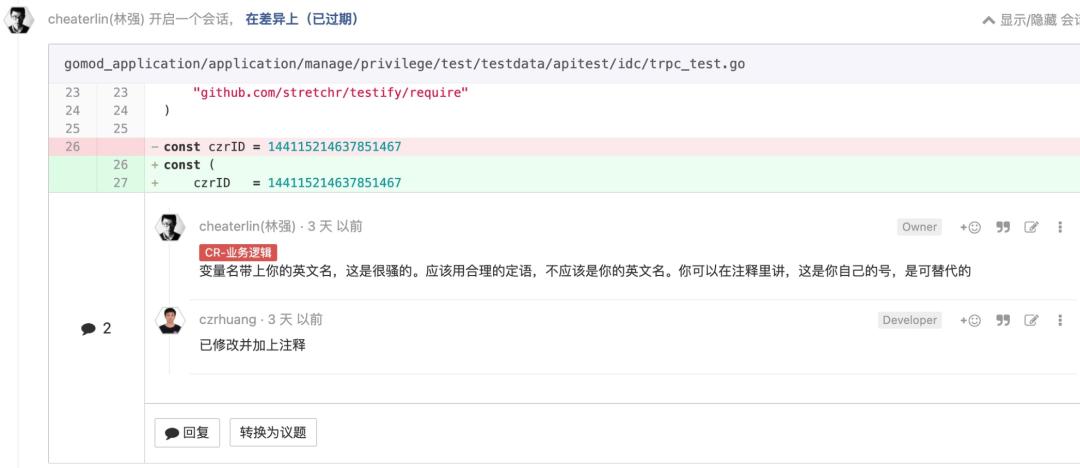Click cheaterlin(林强) name in the comment
This screenshot has width=1080, height=468.
pos(247,227)
